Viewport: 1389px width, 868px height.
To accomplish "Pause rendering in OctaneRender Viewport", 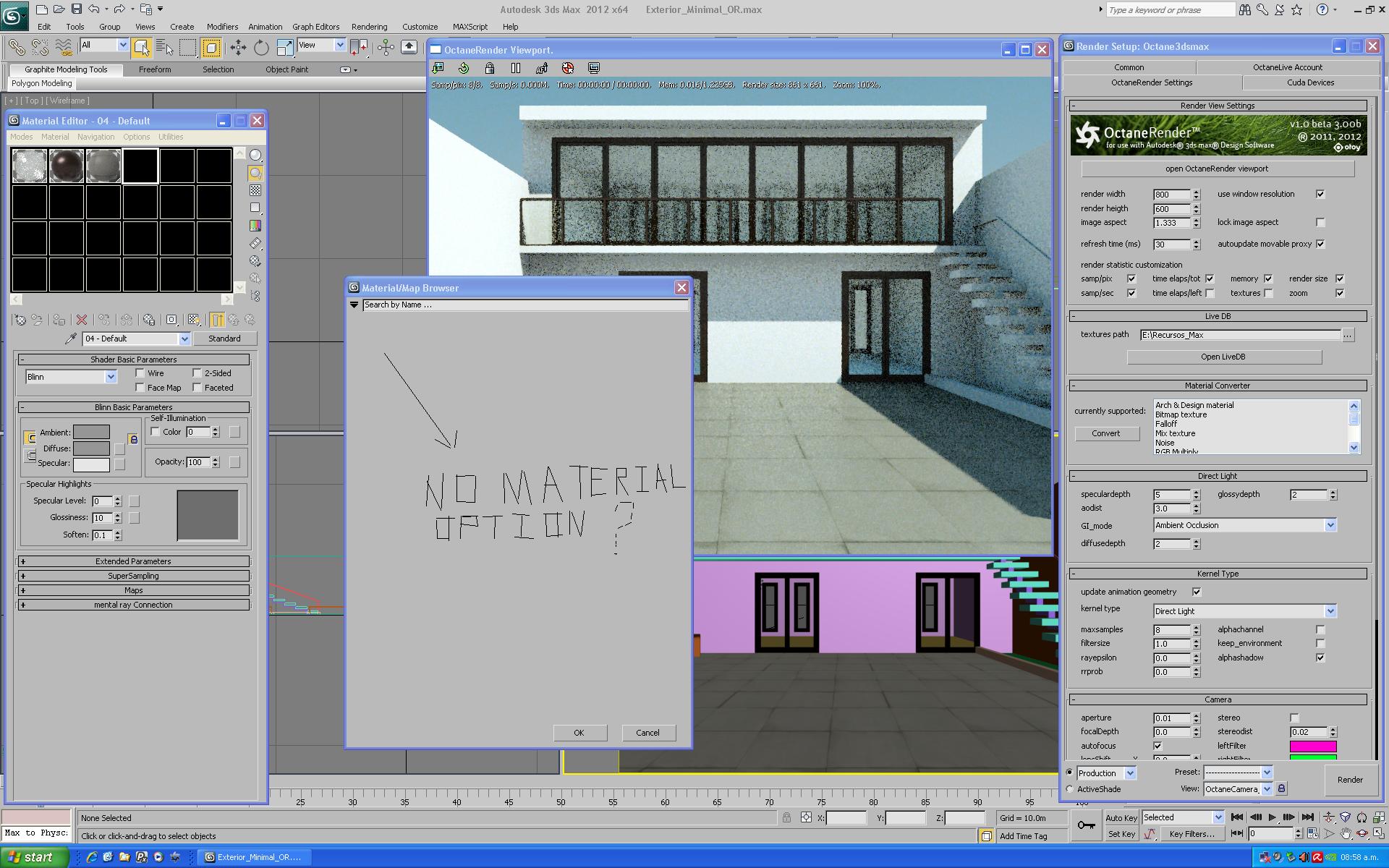I will 516,68.
